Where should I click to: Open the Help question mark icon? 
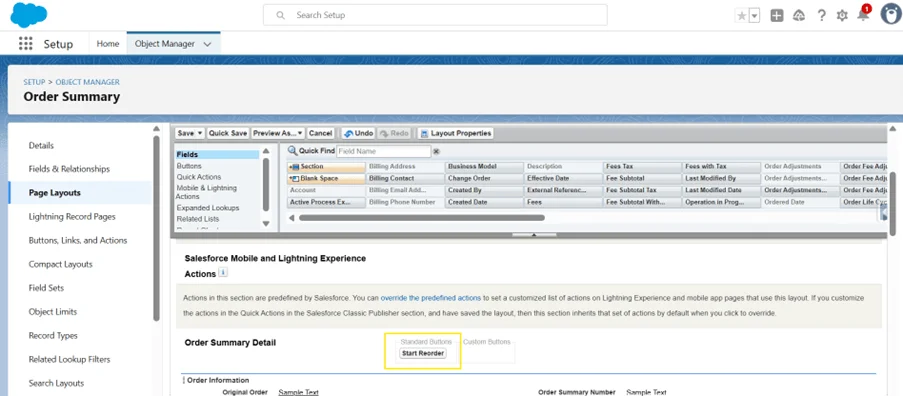pyautogui.click(x=822, y=16)
